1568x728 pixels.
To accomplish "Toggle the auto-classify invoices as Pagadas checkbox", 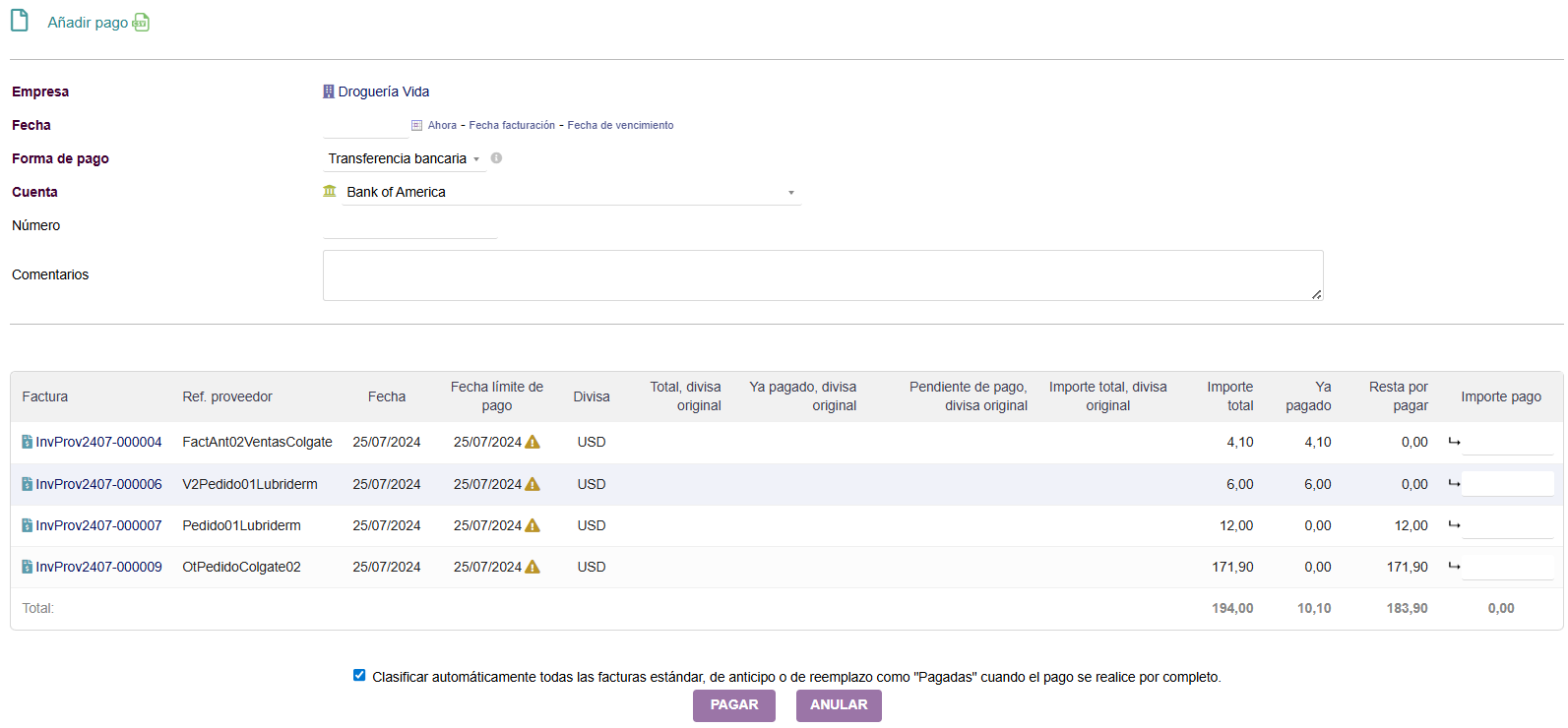I will pyautogui.click(x=359, y=676).
